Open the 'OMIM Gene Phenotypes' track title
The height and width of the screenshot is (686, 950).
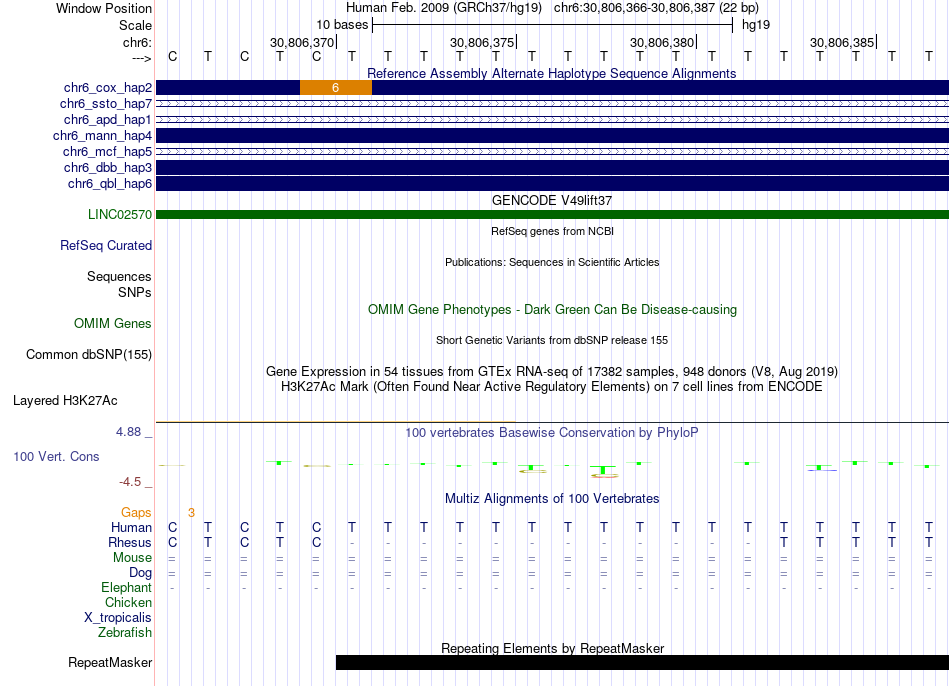tap(552, 309)
